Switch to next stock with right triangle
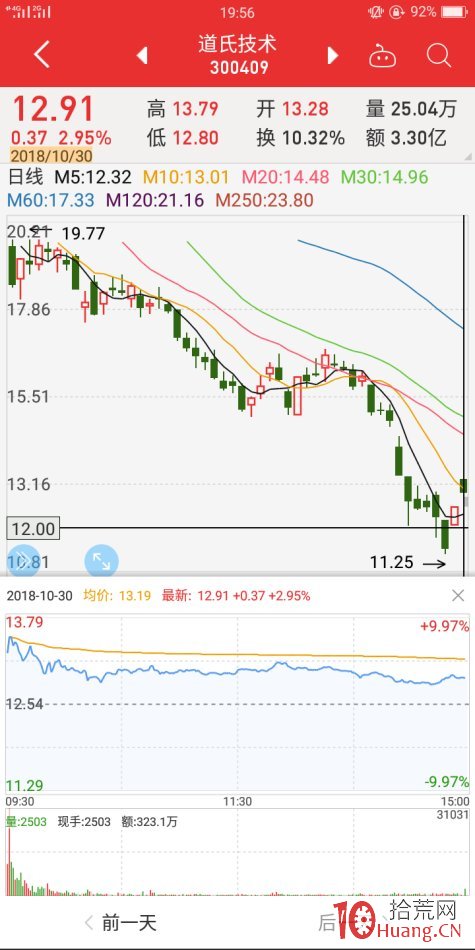475x950 pixels. point(333,56)
